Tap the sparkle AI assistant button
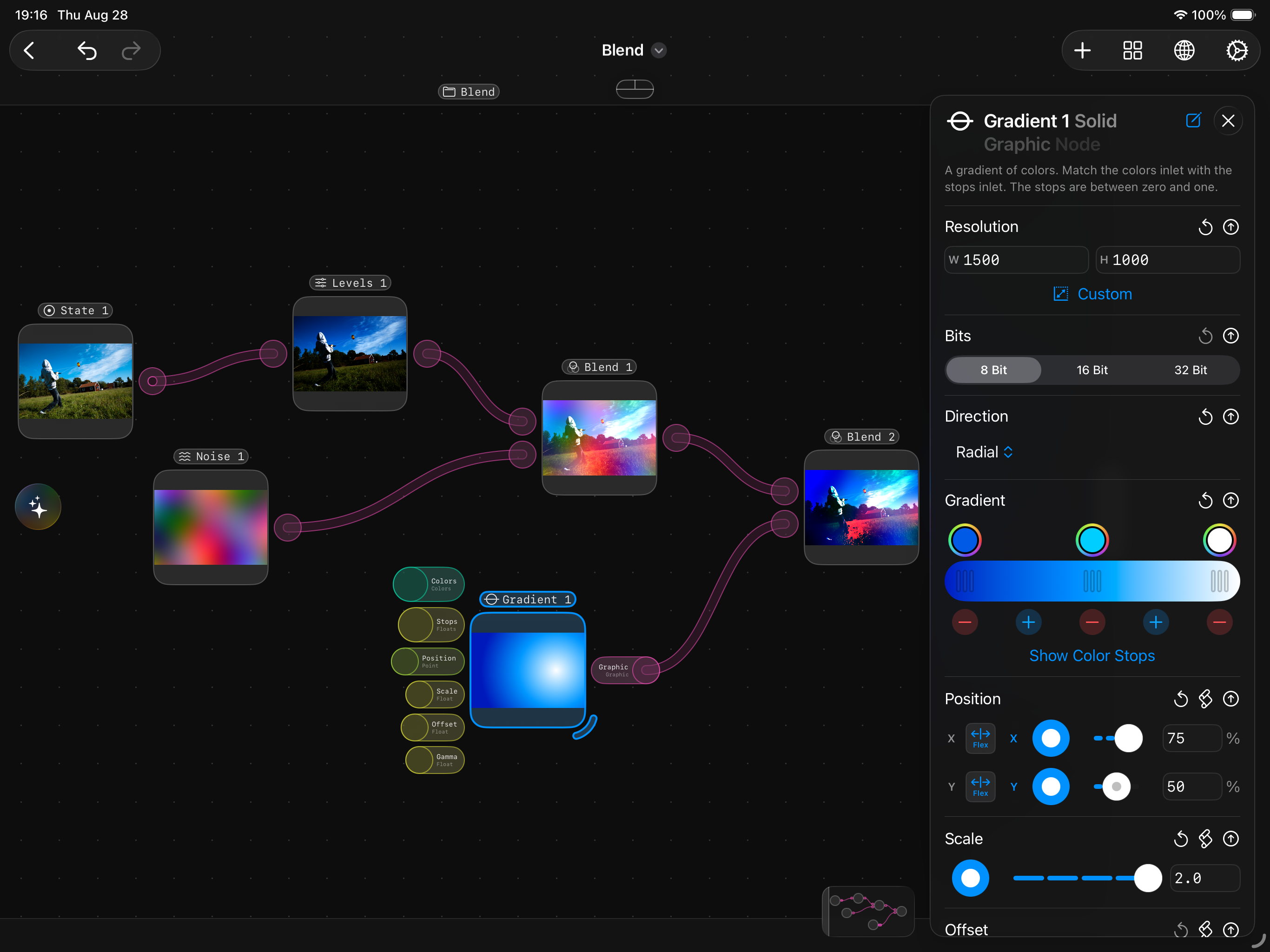 click(38, 507)
